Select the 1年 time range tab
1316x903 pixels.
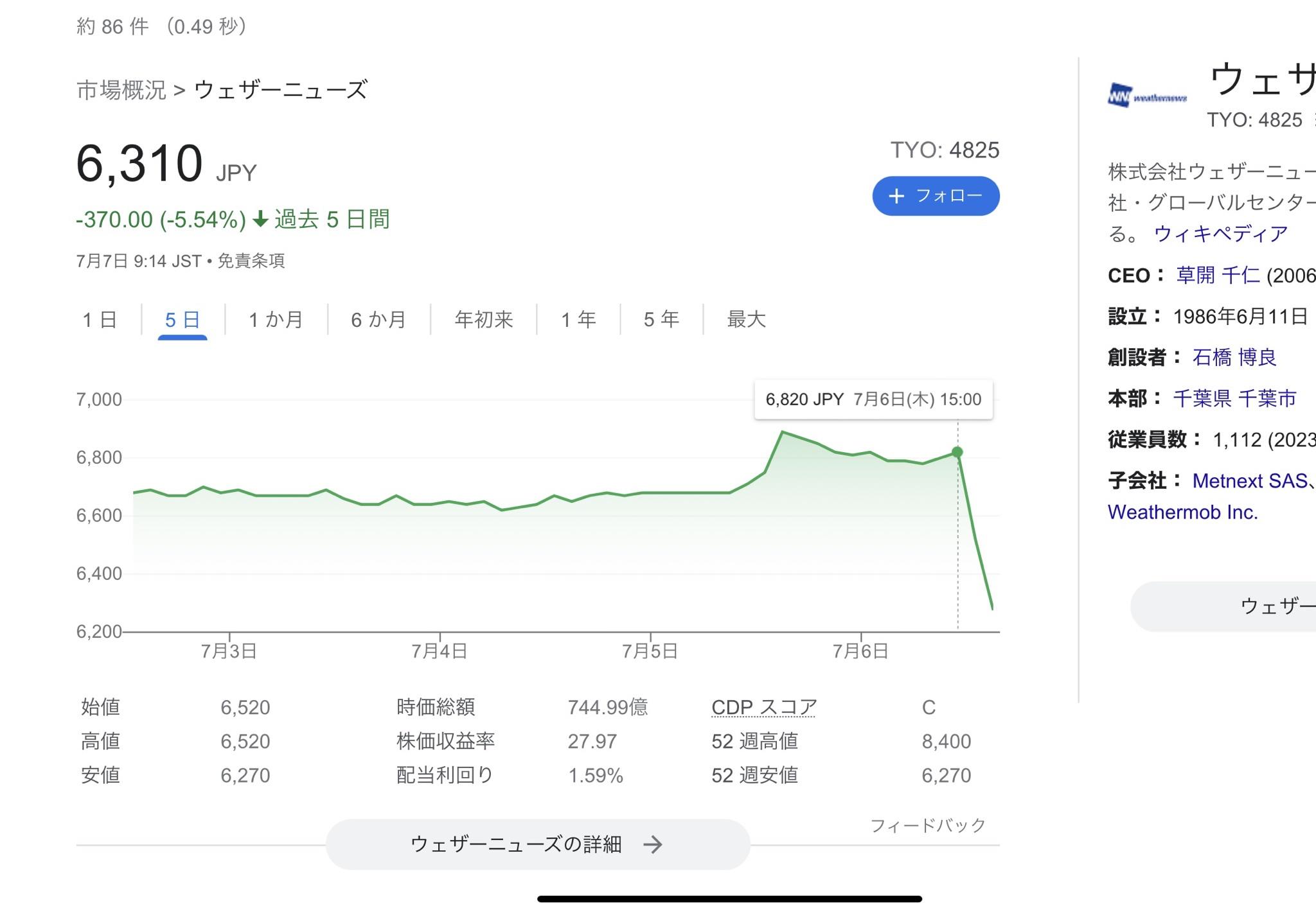coord(578,319)
